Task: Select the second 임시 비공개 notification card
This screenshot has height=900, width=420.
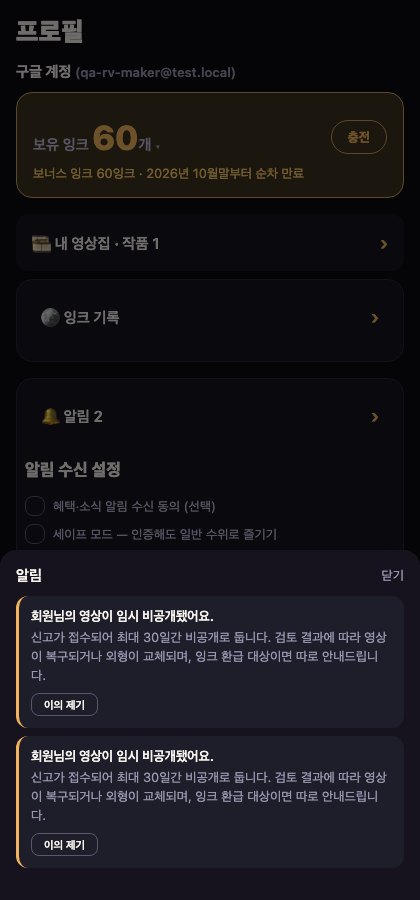Action: coord(210,802)
